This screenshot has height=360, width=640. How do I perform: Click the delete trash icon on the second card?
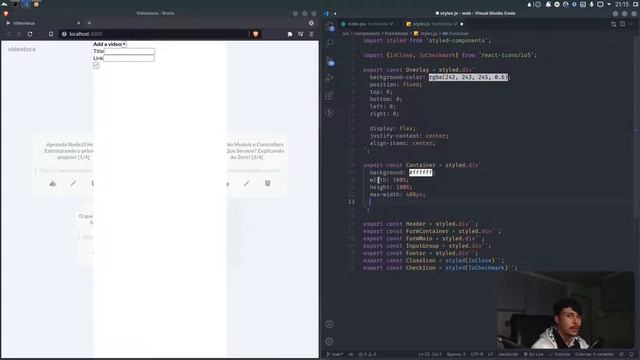point(267,184)
